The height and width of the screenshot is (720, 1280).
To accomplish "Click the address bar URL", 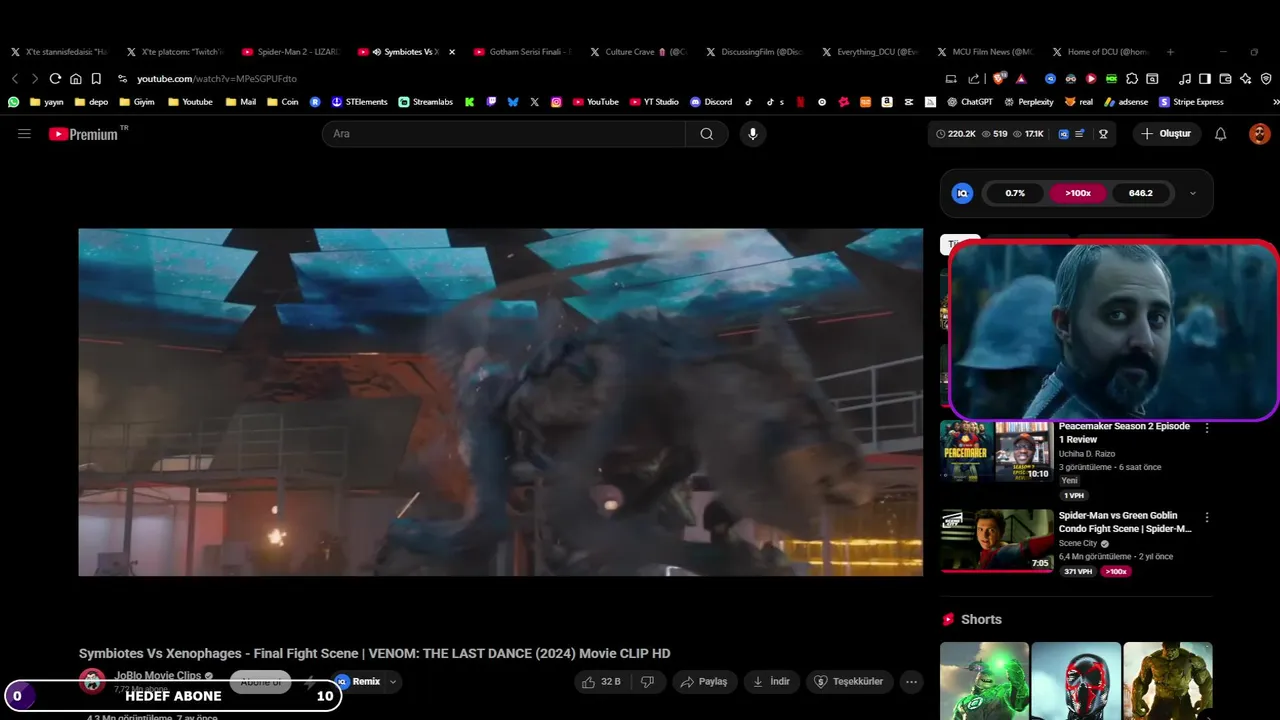I will point(216,78).
